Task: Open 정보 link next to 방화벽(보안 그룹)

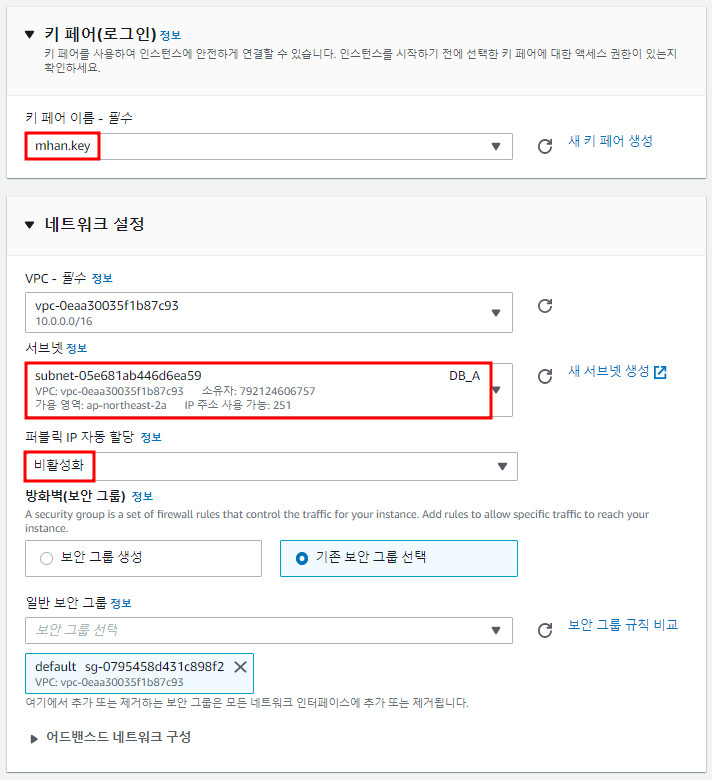Action: (142, 496)
